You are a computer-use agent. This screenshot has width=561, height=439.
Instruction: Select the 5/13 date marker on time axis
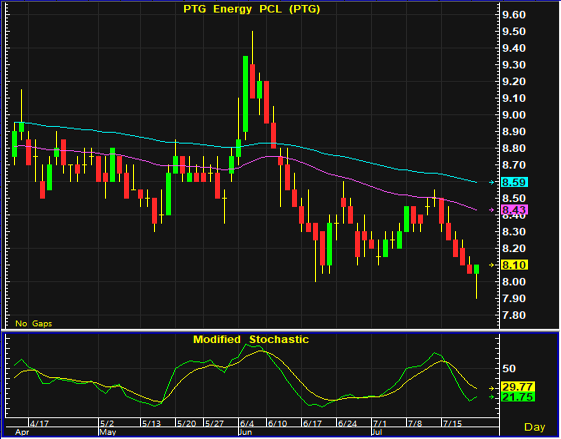(x=151, y=424)
